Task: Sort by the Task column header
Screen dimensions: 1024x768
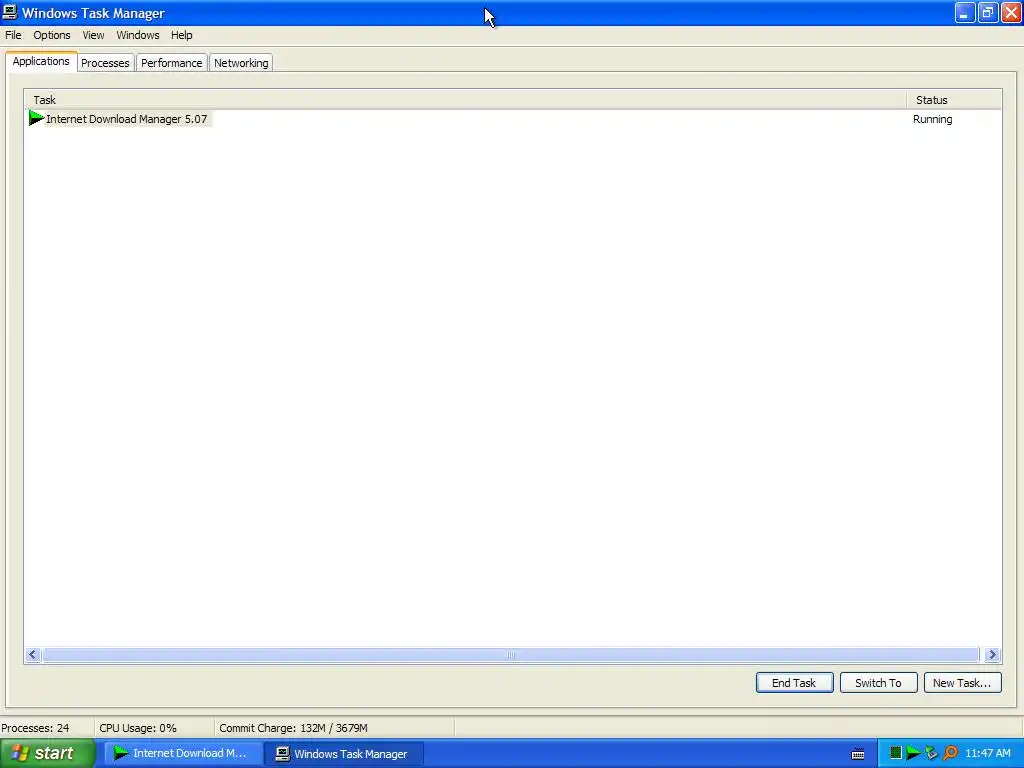Action: 466,100
